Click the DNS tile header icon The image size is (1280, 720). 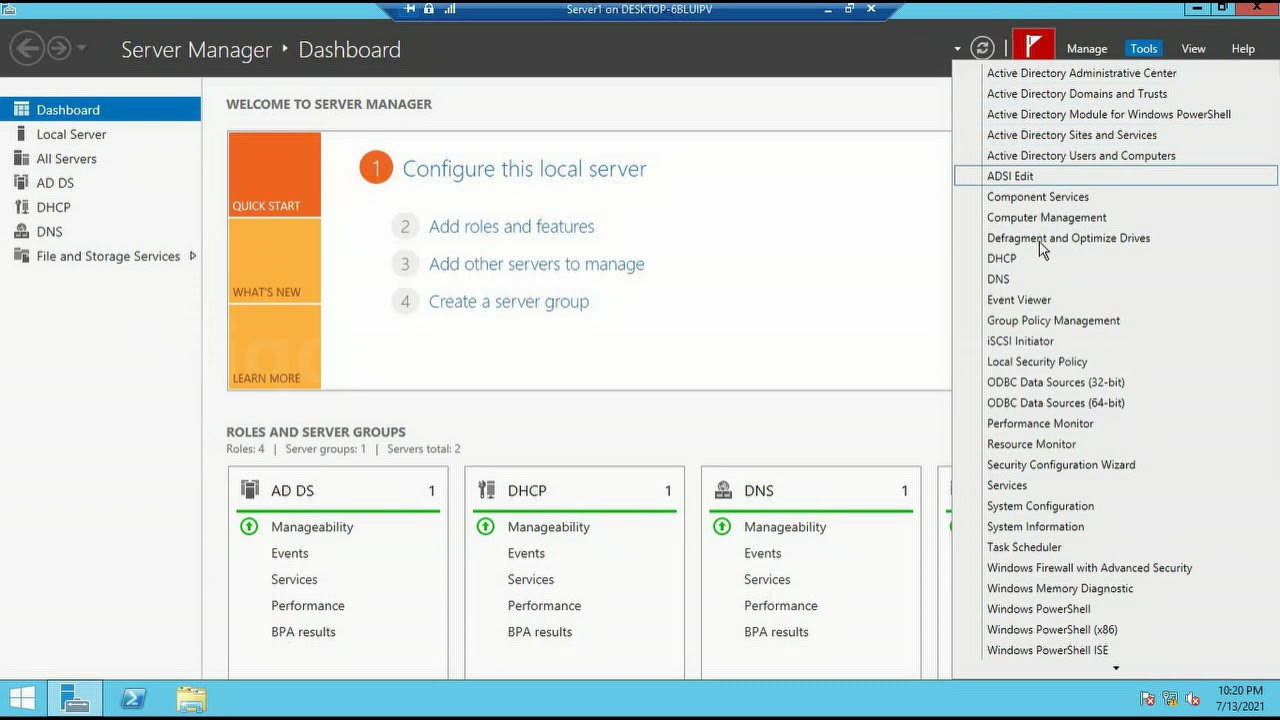(x=723, y=490)
